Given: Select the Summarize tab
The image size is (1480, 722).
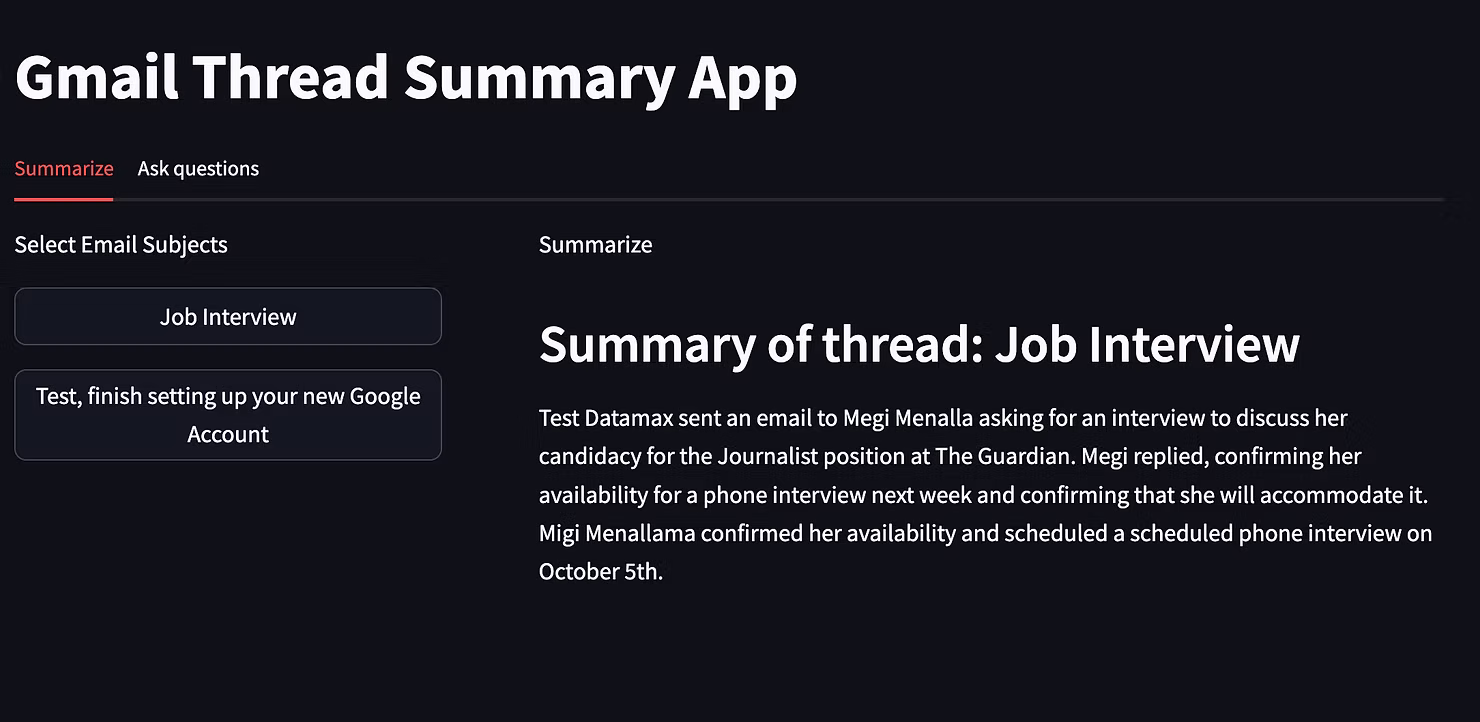Looking at the screenshot, I should coord(63,168).
